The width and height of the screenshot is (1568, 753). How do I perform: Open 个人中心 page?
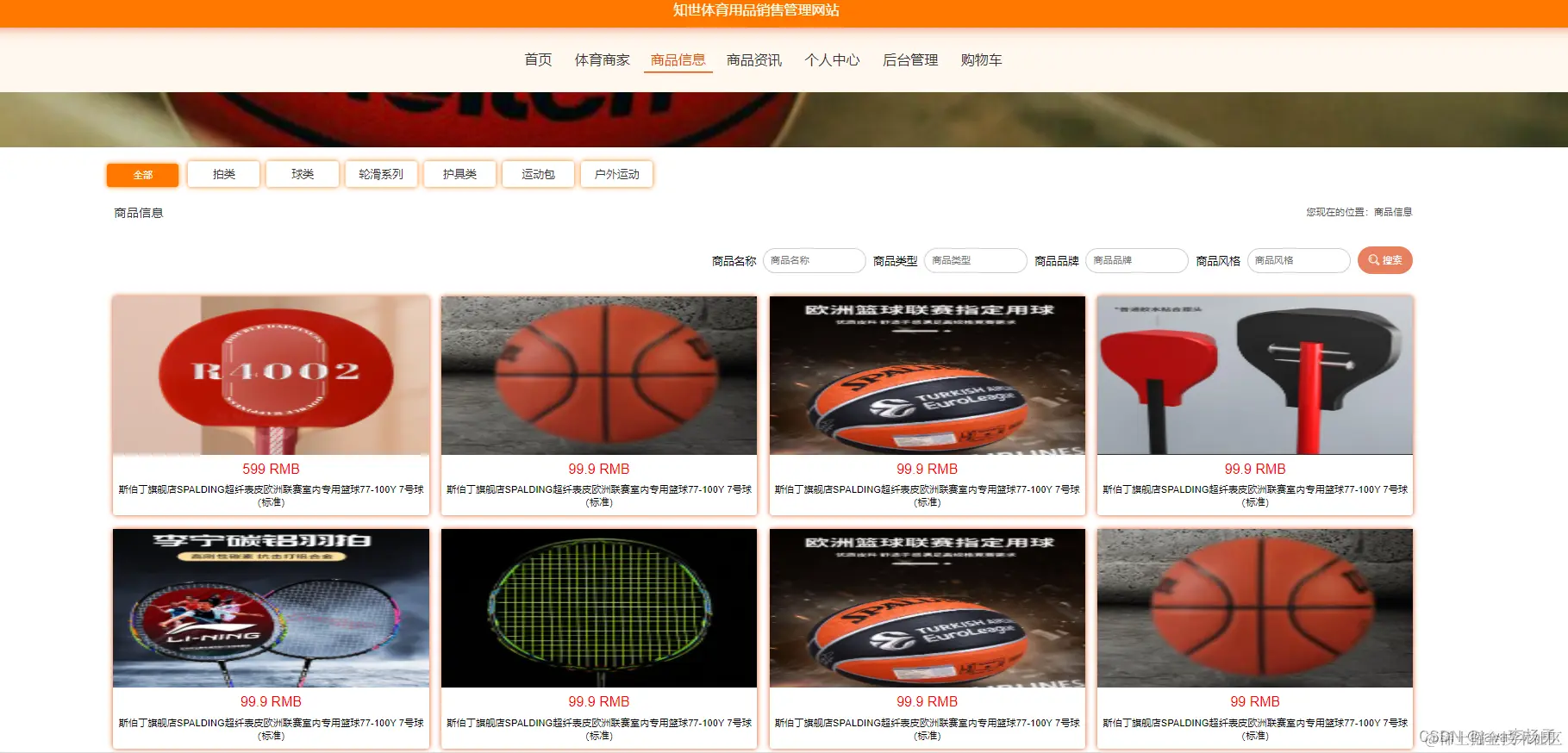[x=832, y=60]
